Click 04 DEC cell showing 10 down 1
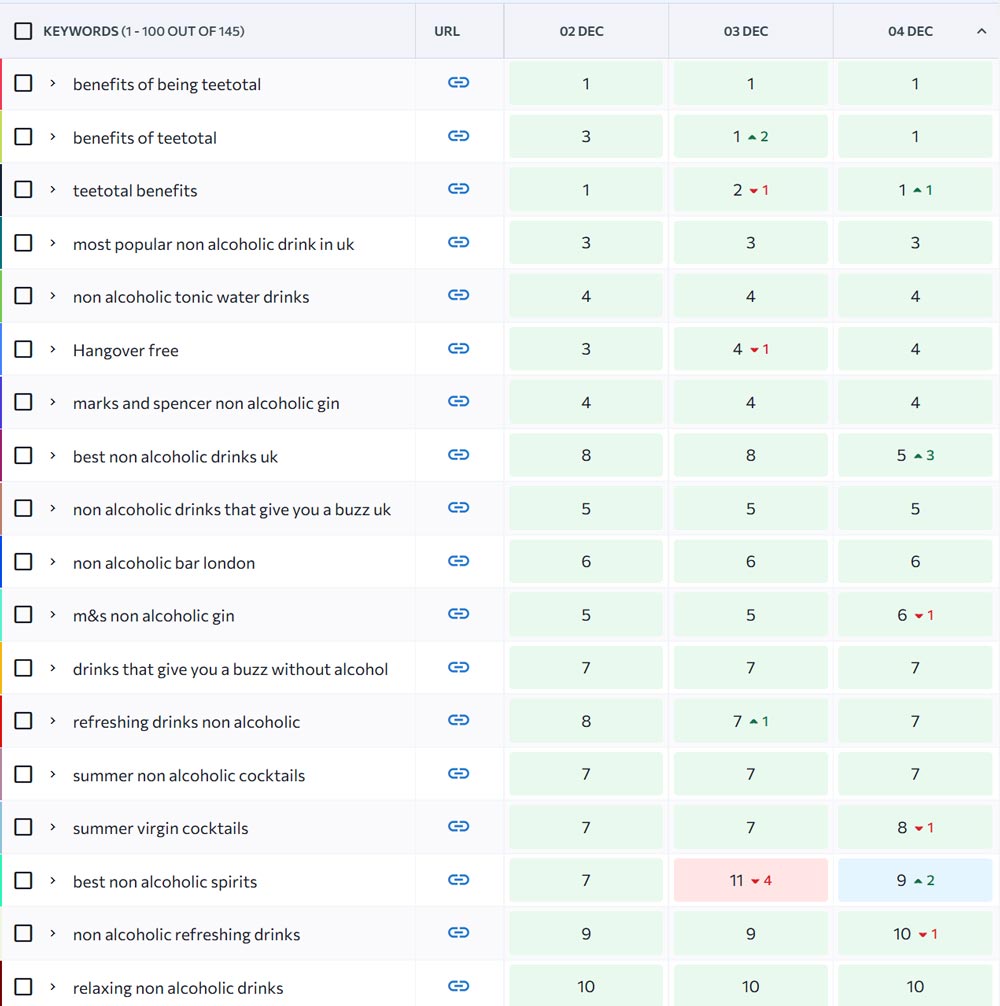The height and width of the screenshot is (1006, 1000). pos(915,934)
